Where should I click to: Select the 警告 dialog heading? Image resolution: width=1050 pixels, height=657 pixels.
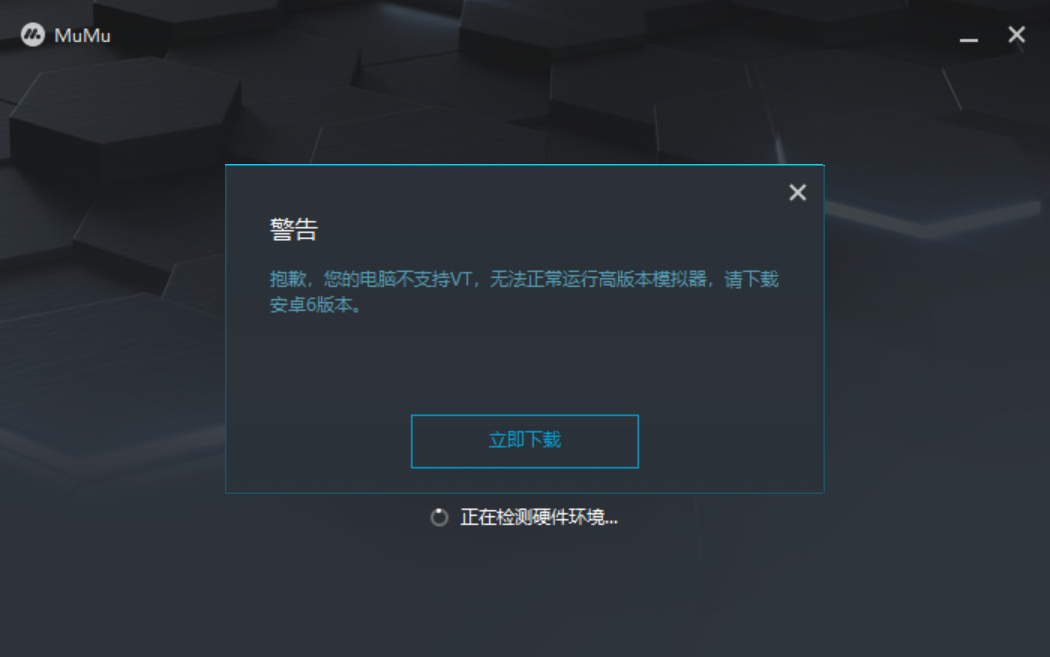click(293, 229)
